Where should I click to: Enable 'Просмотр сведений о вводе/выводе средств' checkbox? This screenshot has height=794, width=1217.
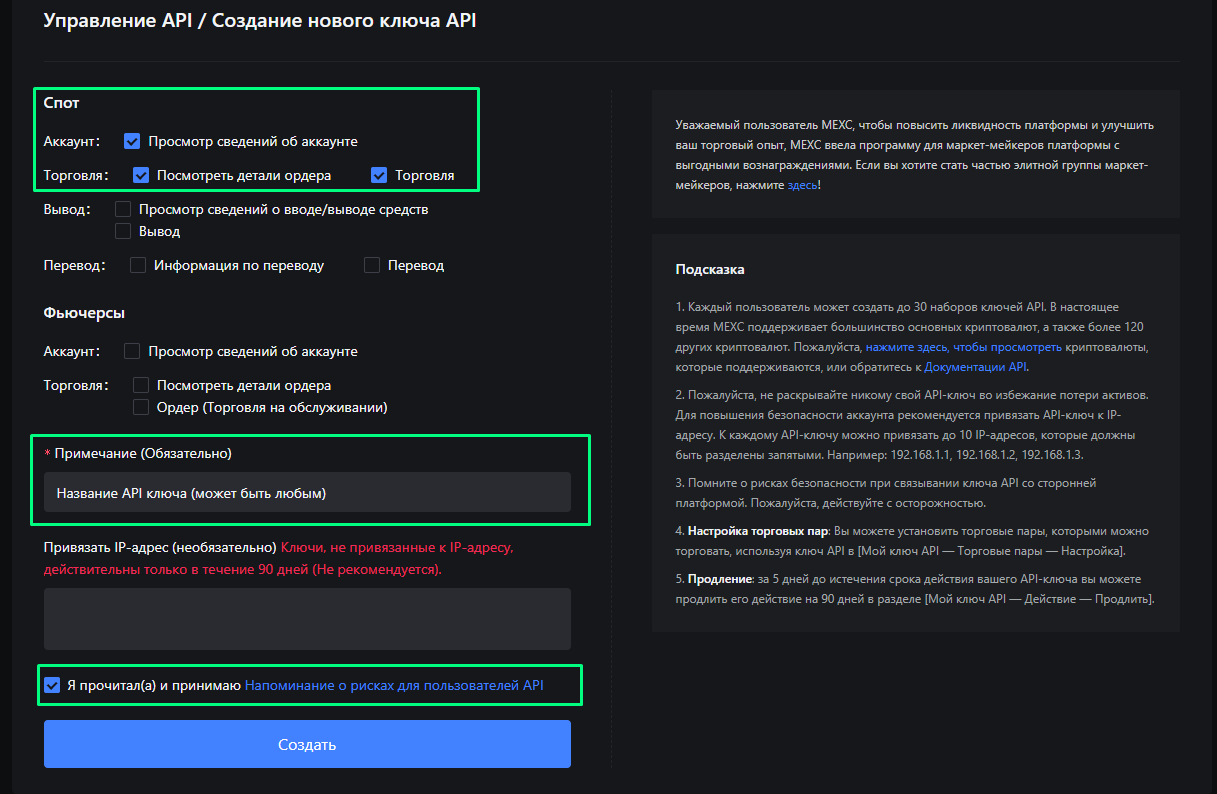(x=123, y=209)
